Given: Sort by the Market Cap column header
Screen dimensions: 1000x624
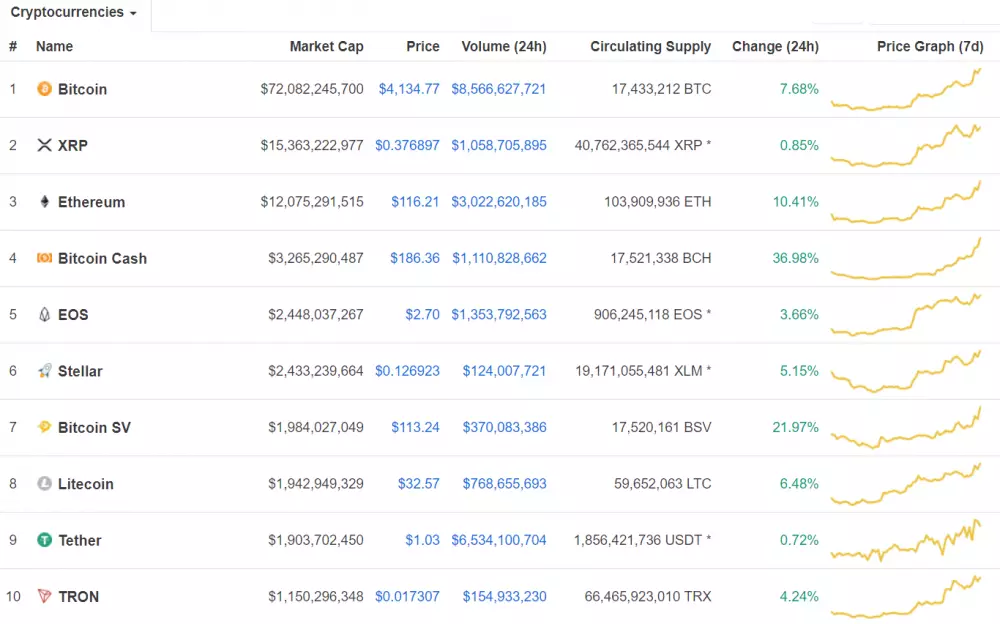Looking at the screenshot, I should (x=327, y=46).
